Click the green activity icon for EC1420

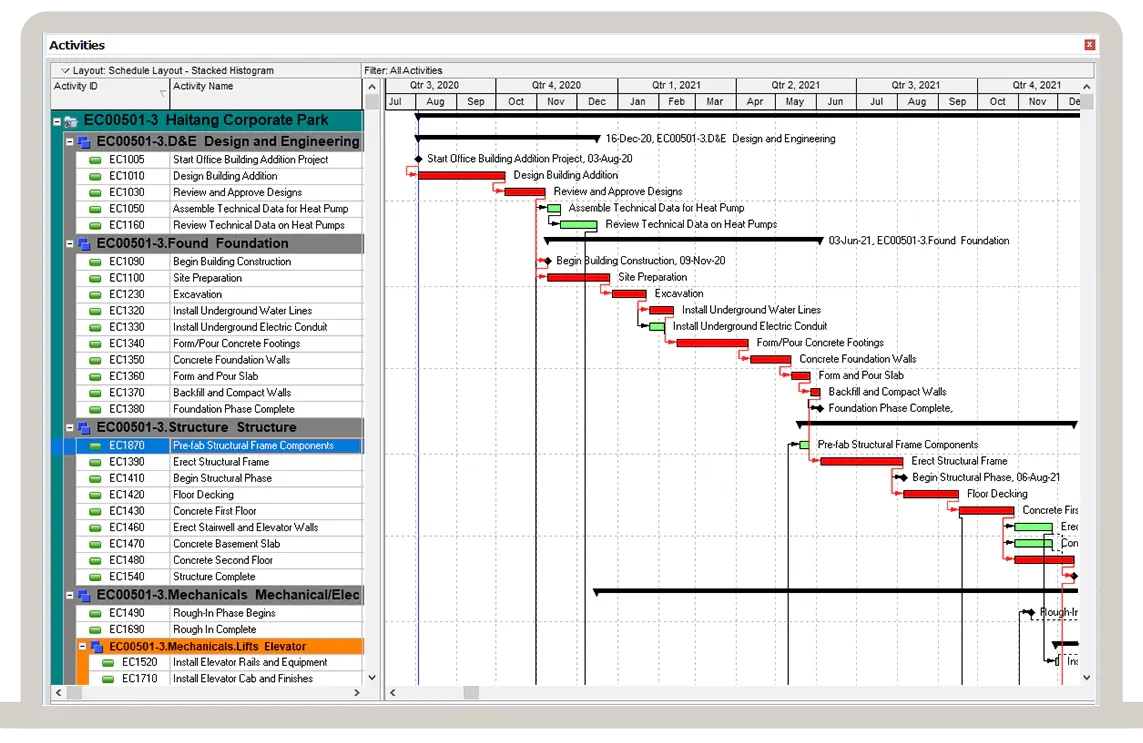coord(95,495)
